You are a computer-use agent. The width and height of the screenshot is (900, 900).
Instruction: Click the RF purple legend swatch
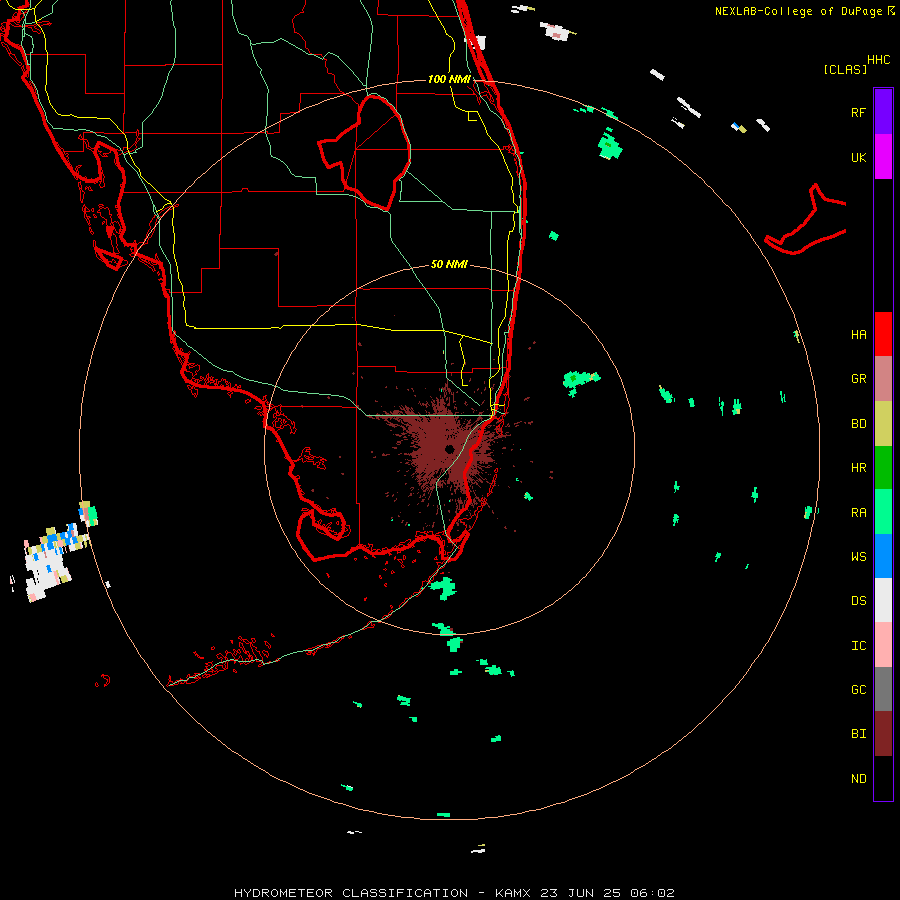point(883,112)
